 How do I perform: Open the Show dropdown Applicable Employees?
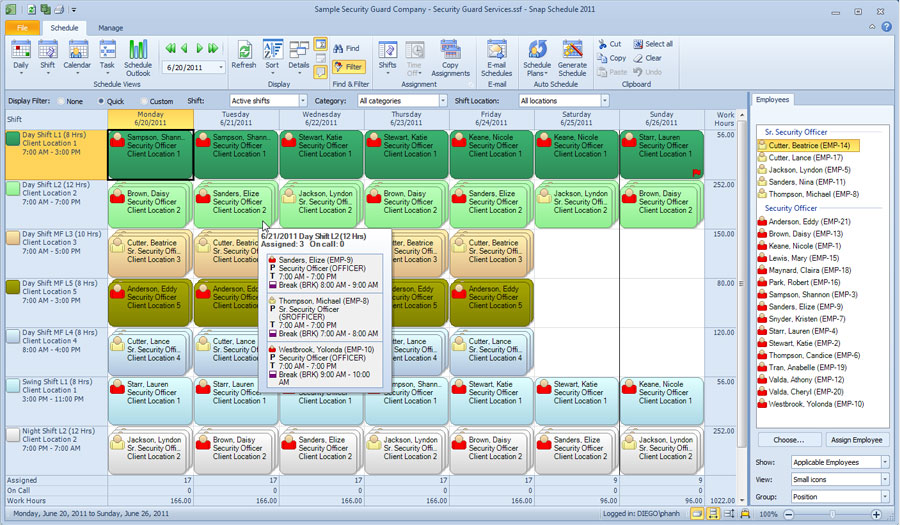click(885, 462)
